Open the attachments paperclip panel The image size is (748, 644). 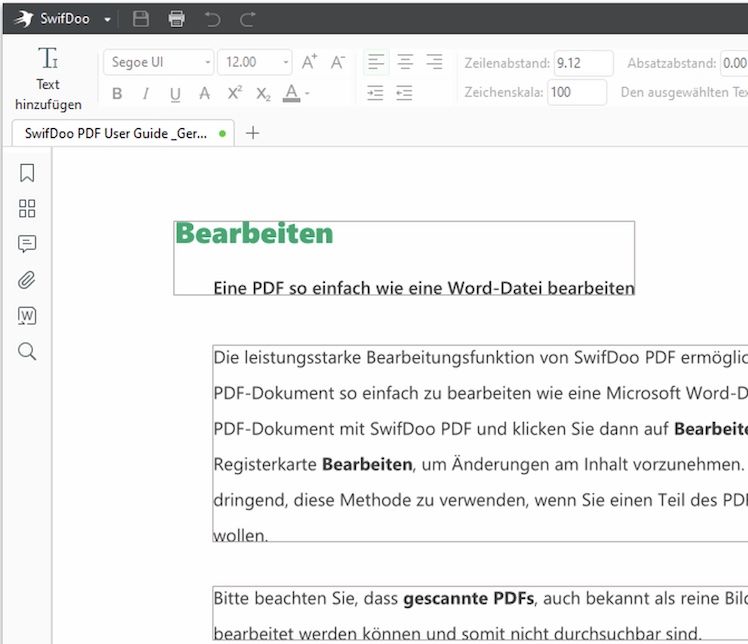(x=27, y=280)
